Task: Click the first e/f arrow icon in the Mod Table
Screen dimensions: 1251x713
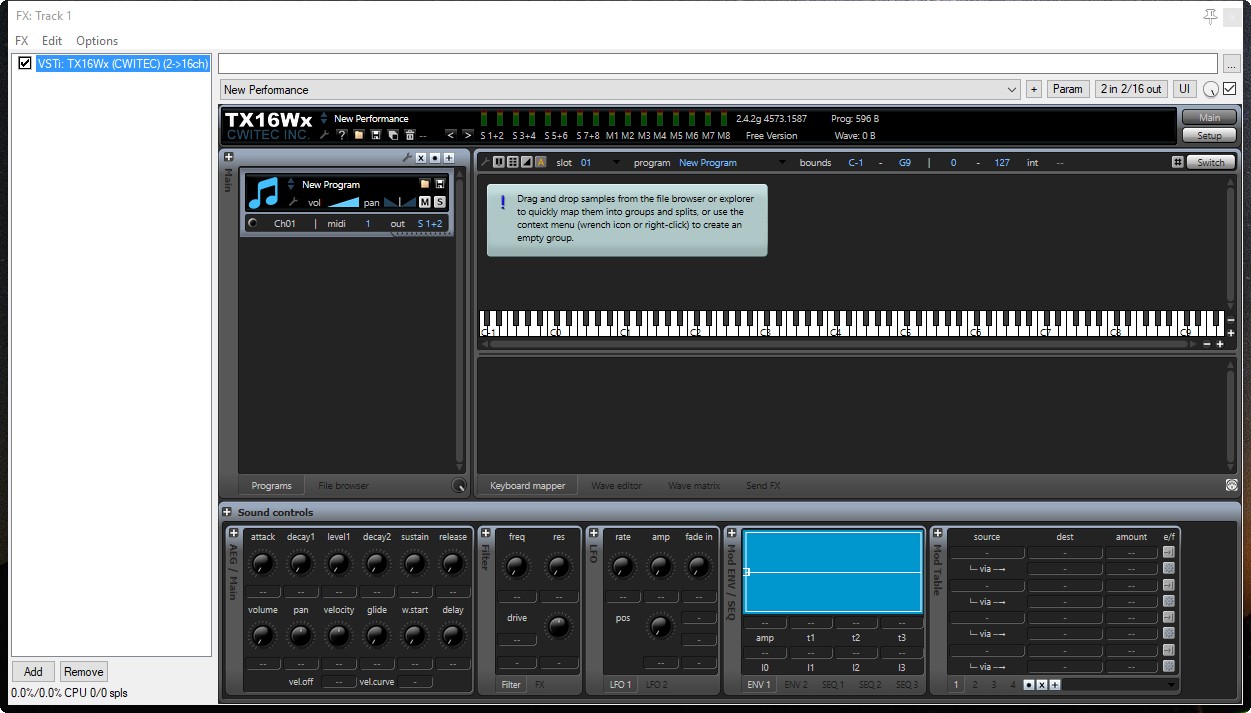Action: coord(1168,552)
